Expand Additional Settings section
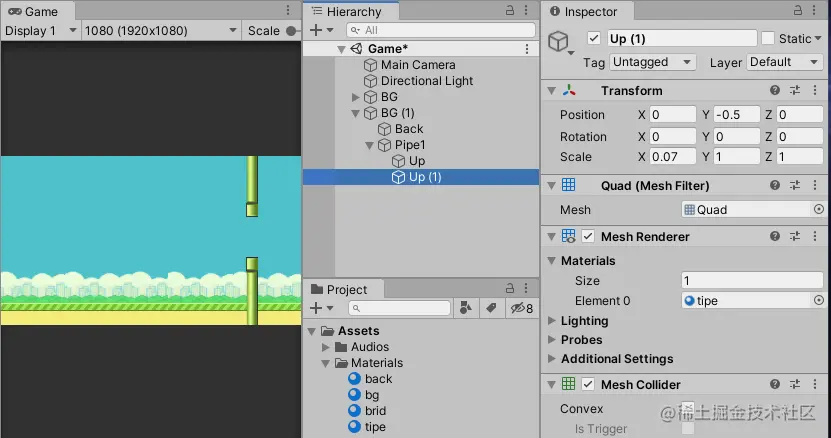Image resolution: width=831 pixels, height=438 pixels. click(552, 358)
